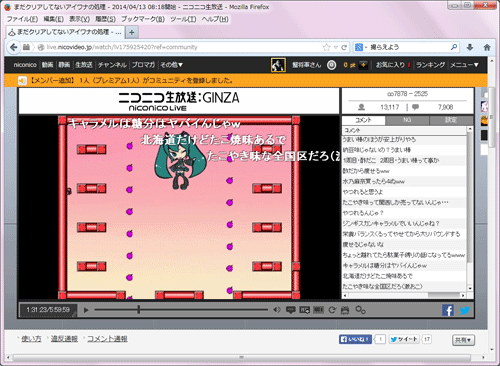Switch to the コメント tab in the panel
This screenshot has width=500, height=366.
[363, 120]
